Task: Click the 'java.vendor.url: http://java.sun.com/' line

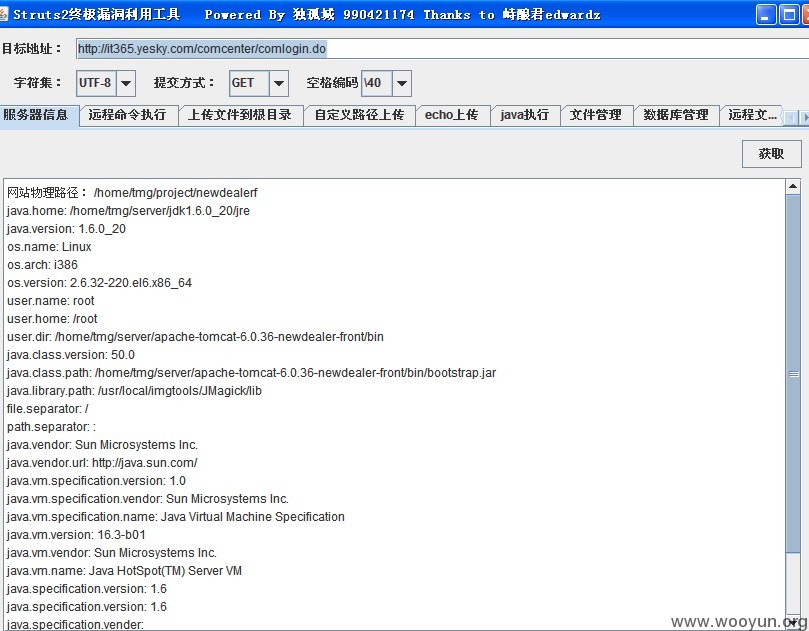Action: (x=102, y=463)
